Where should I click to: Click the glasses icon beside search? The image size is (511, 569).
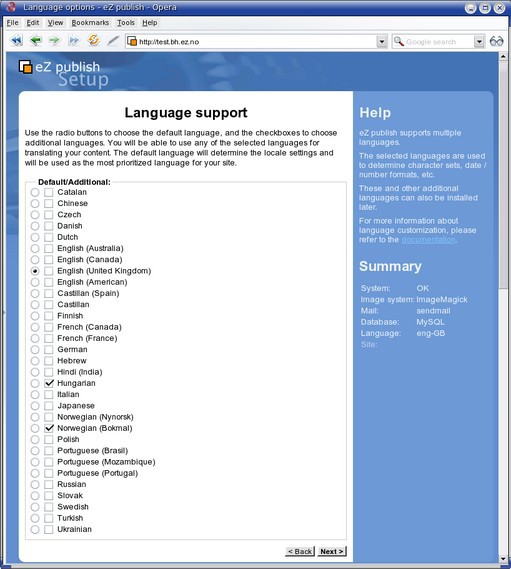(496, 41)
